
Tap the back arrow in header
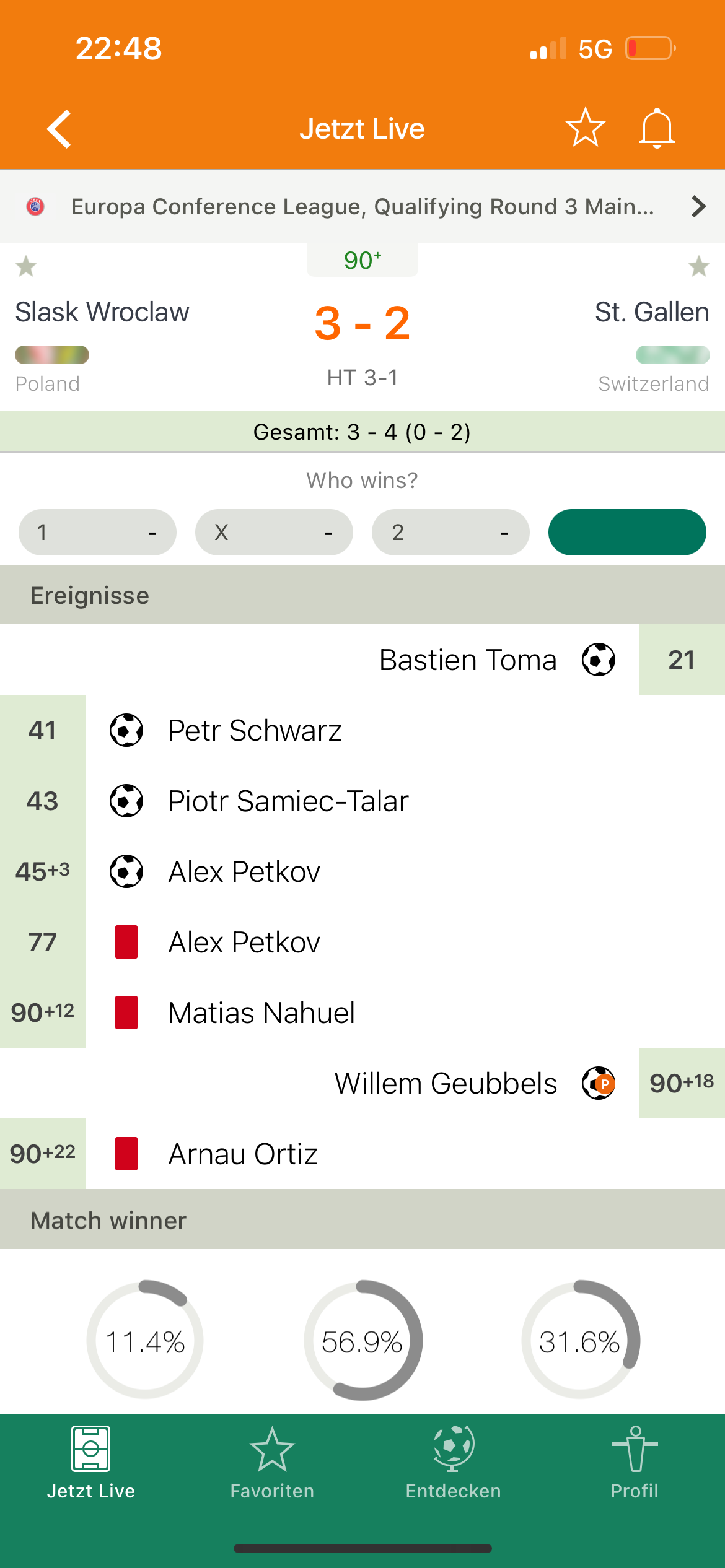point(59,129)
